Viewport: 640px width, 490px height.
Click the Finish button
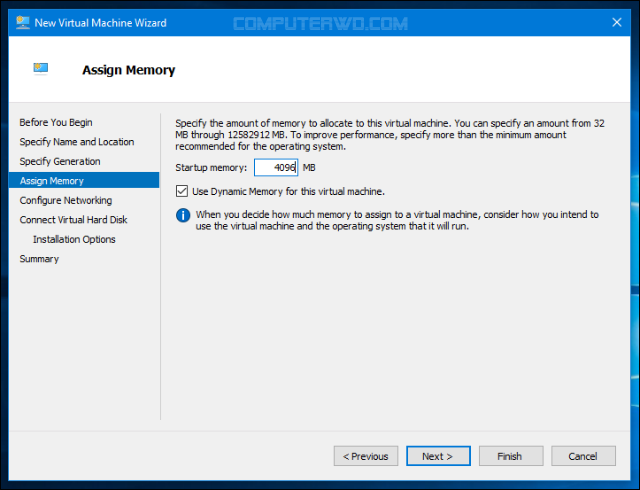click(x=510, y=456)
